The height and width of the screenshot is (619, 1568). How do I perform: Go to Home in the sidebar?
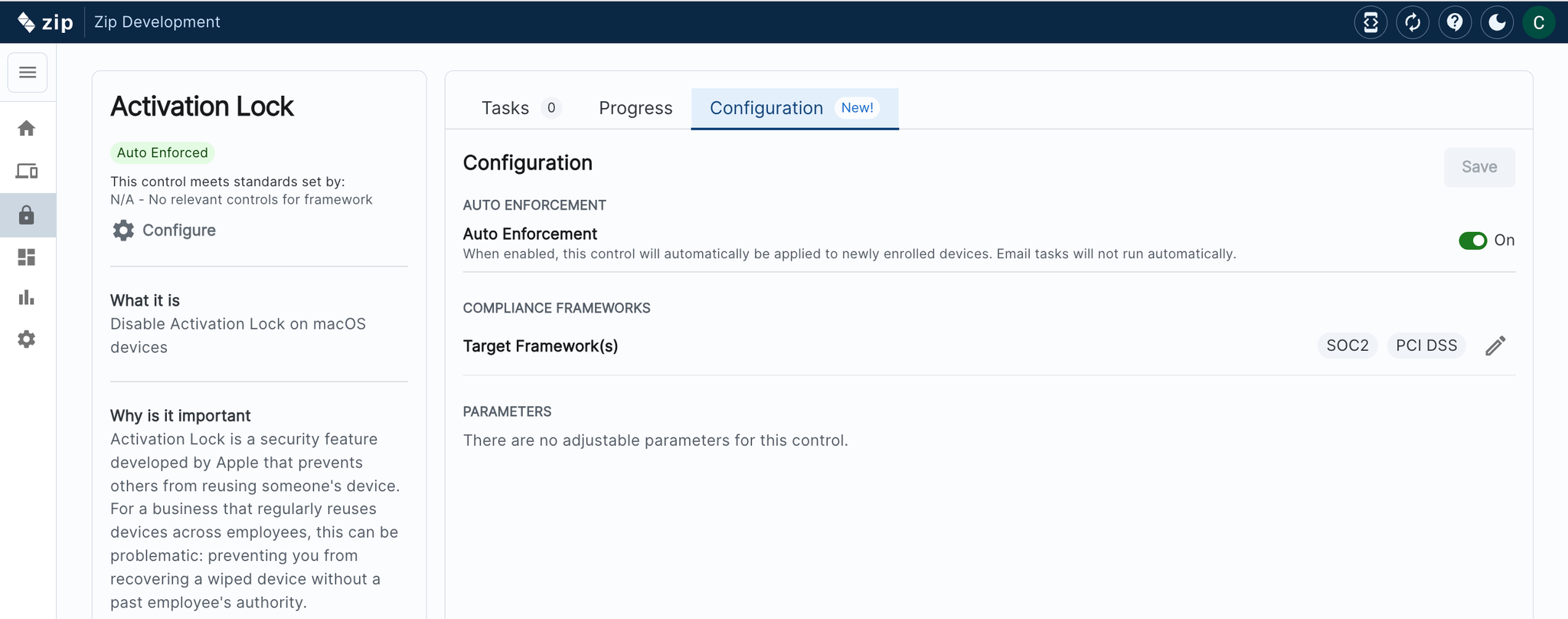tap(27, 128)
